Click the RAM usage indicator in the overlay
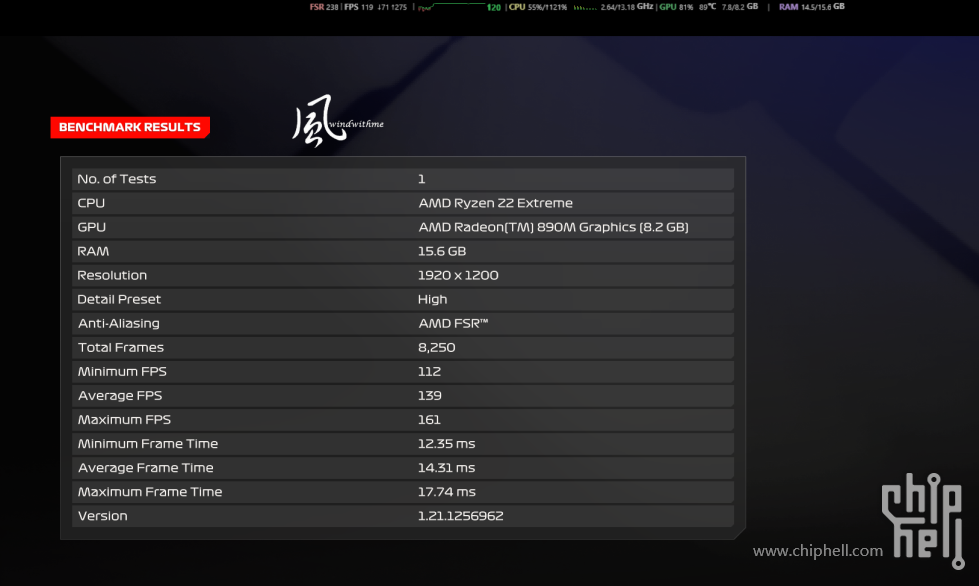979x586 pixels. 811,7
